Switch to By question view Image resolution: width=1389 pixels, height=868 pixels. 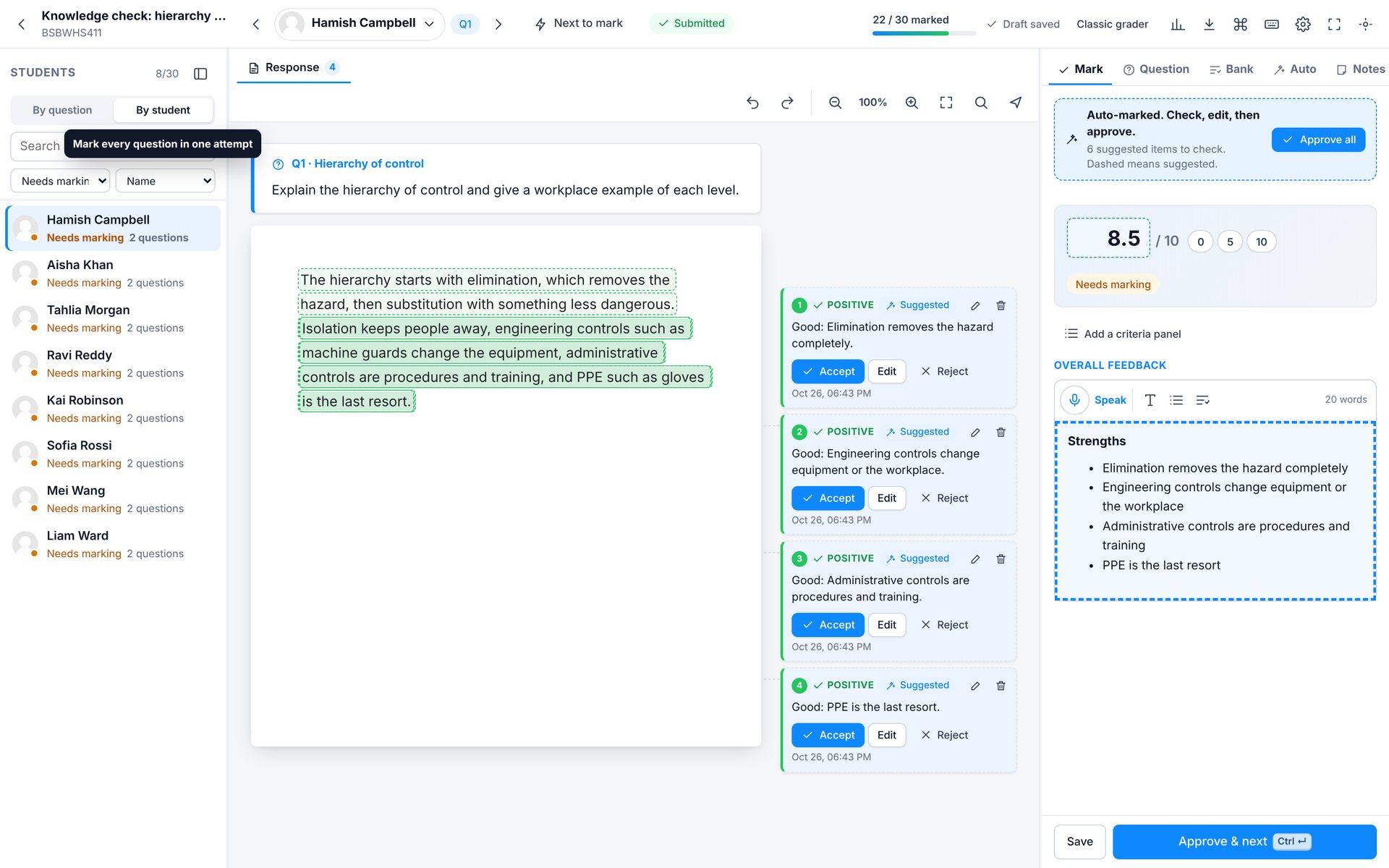click(x=62, y=110)
